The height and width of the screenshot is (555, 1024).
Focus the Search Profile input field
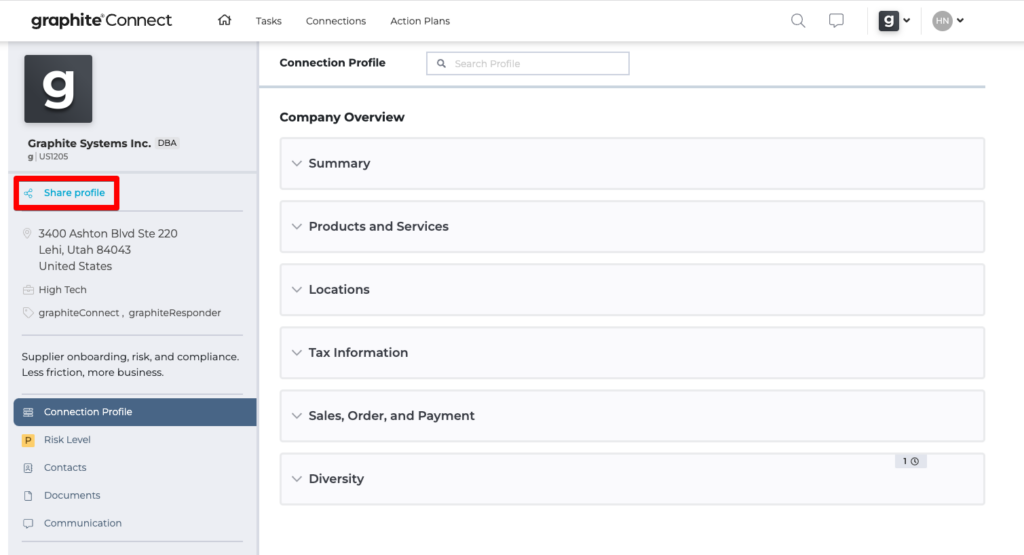pyautogui.click(x=528, y=63)
